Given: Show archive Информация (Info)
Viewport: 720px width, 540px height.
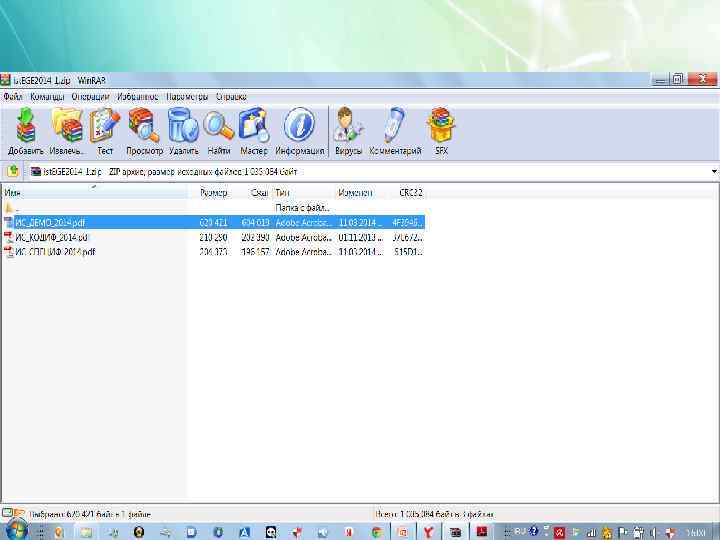Looking at the screenshot, I should 299,132.
